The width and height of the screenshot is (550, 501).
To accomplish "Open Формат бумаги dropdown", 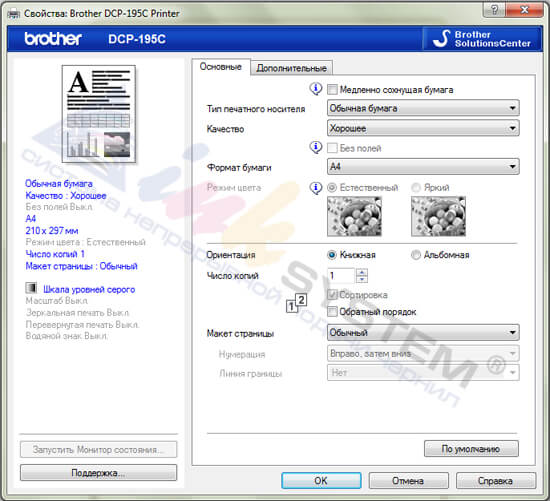I will (x=423, y=166).
